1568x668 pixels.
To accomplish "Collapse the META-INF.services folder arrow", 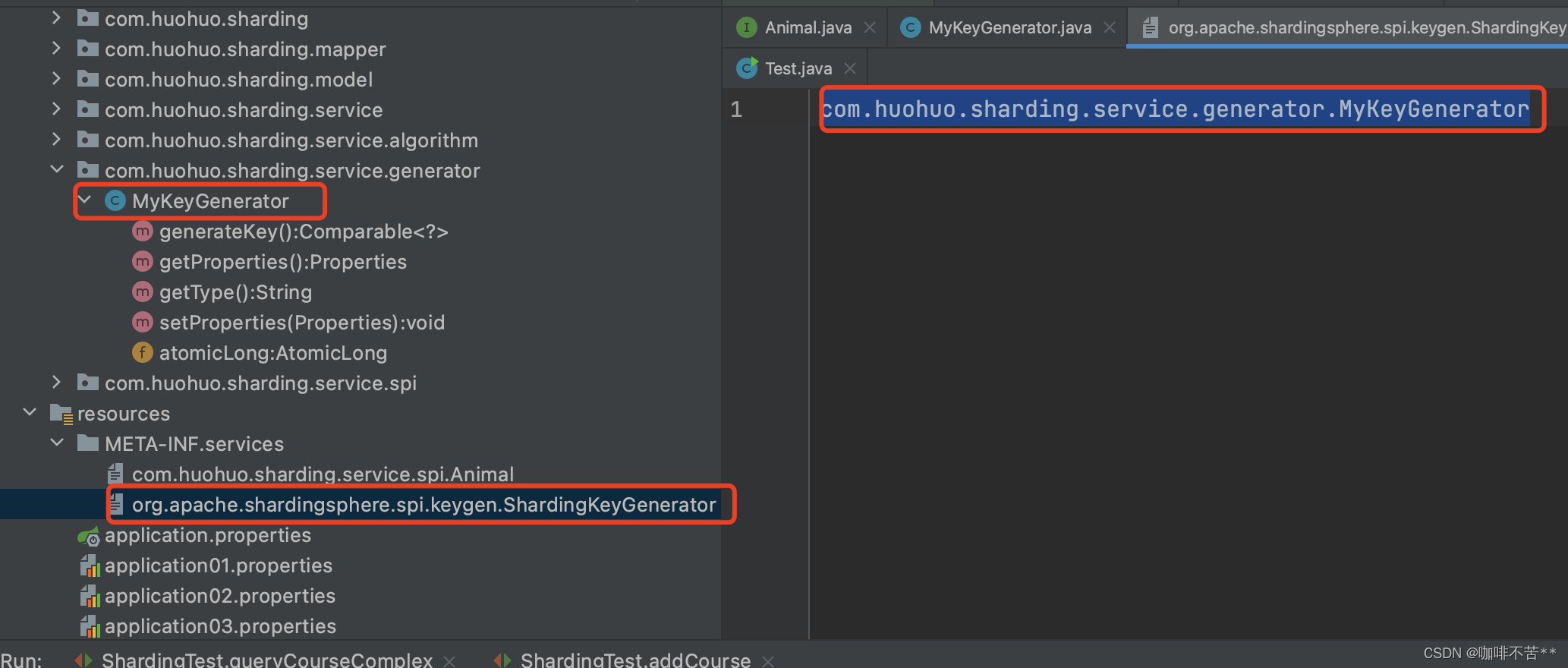I will (x=57, y=443).
